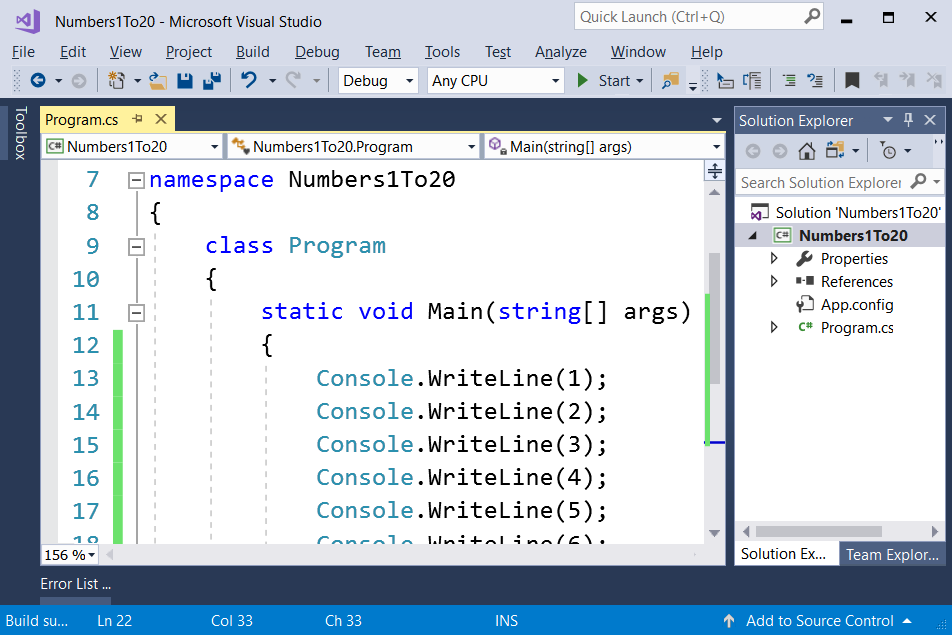Collapse the Main method outline

click(137, 313)
